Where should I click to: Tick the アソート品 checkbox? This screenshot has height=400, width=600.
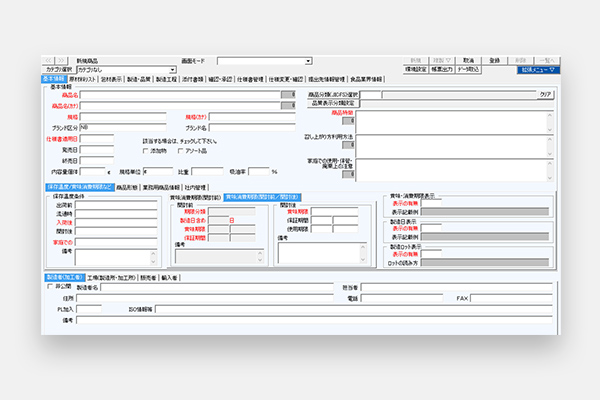point(180,150)
